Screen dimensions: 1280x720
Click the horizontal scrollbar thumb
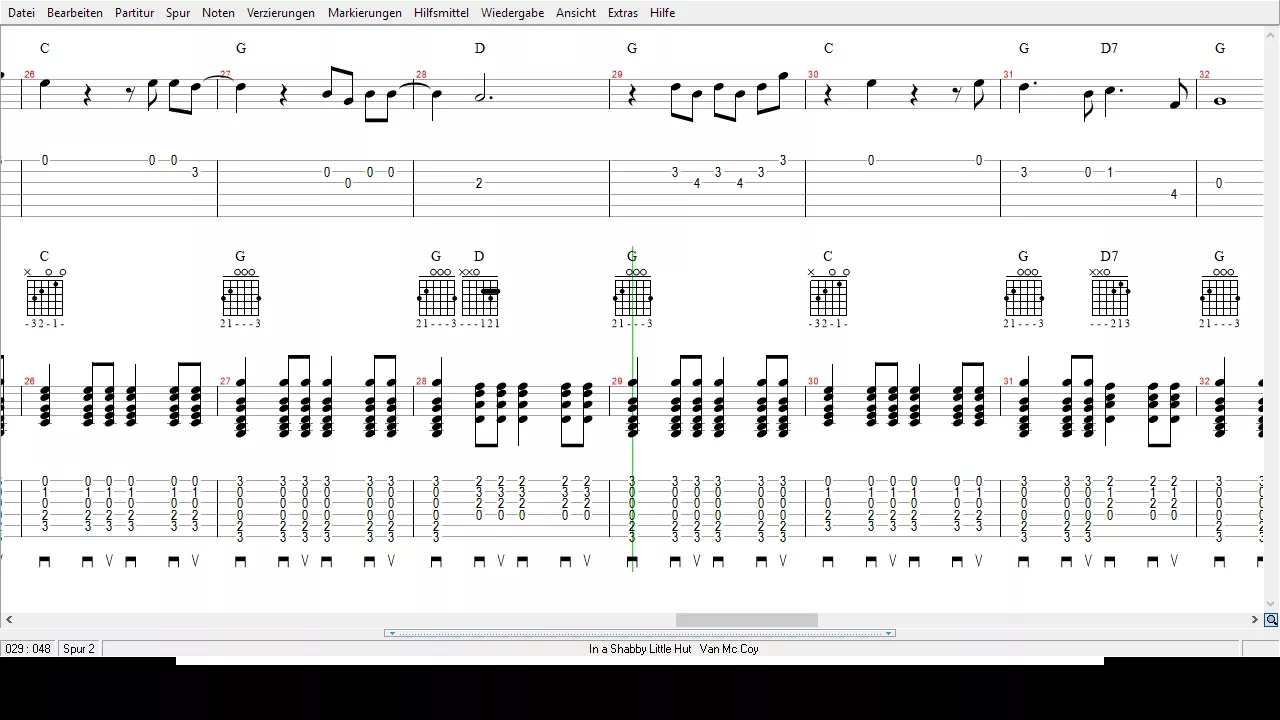(x=746, y=620)
